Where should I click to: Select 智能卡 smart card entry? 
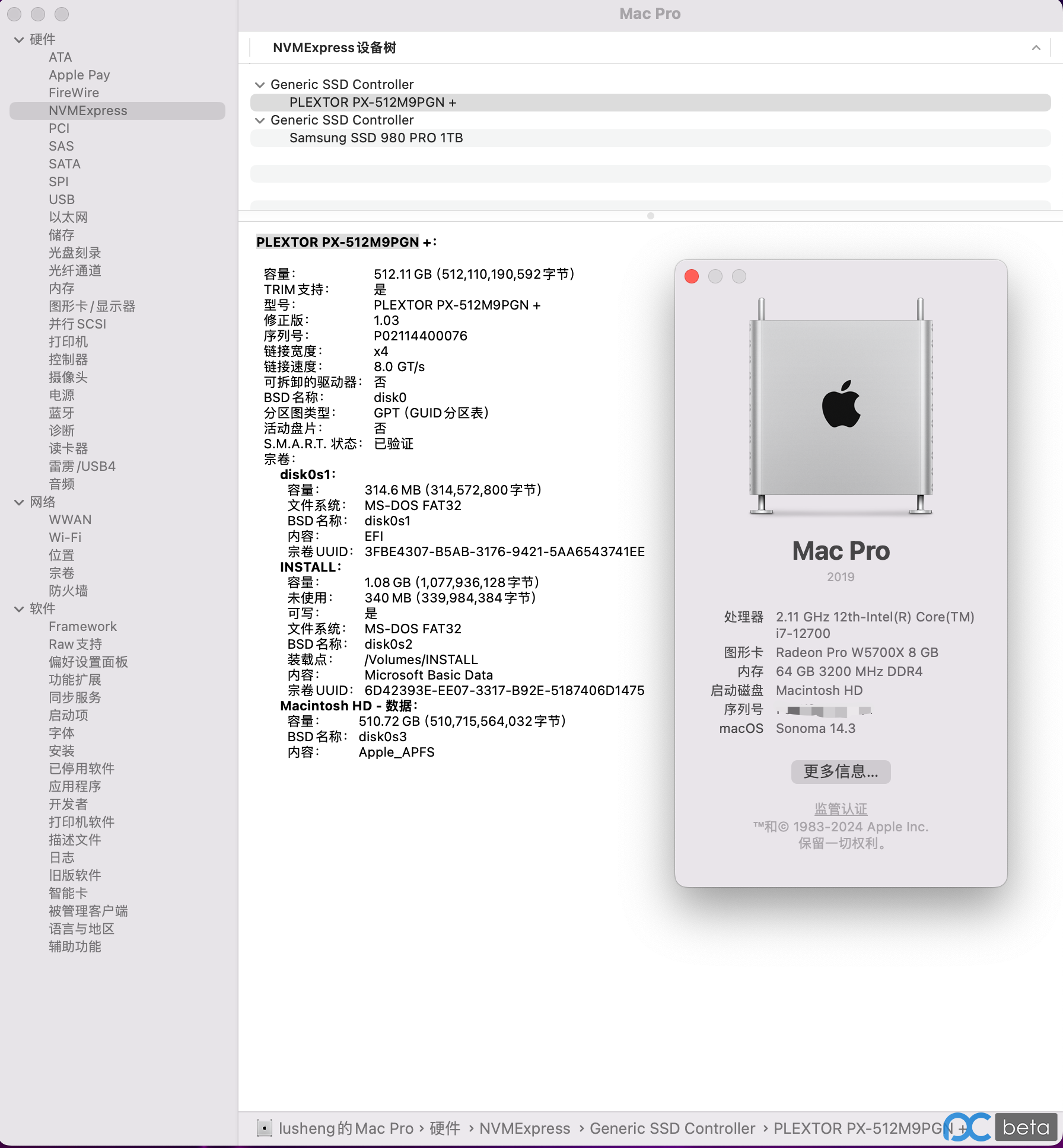pyautogui.click(x=68, y=894)
